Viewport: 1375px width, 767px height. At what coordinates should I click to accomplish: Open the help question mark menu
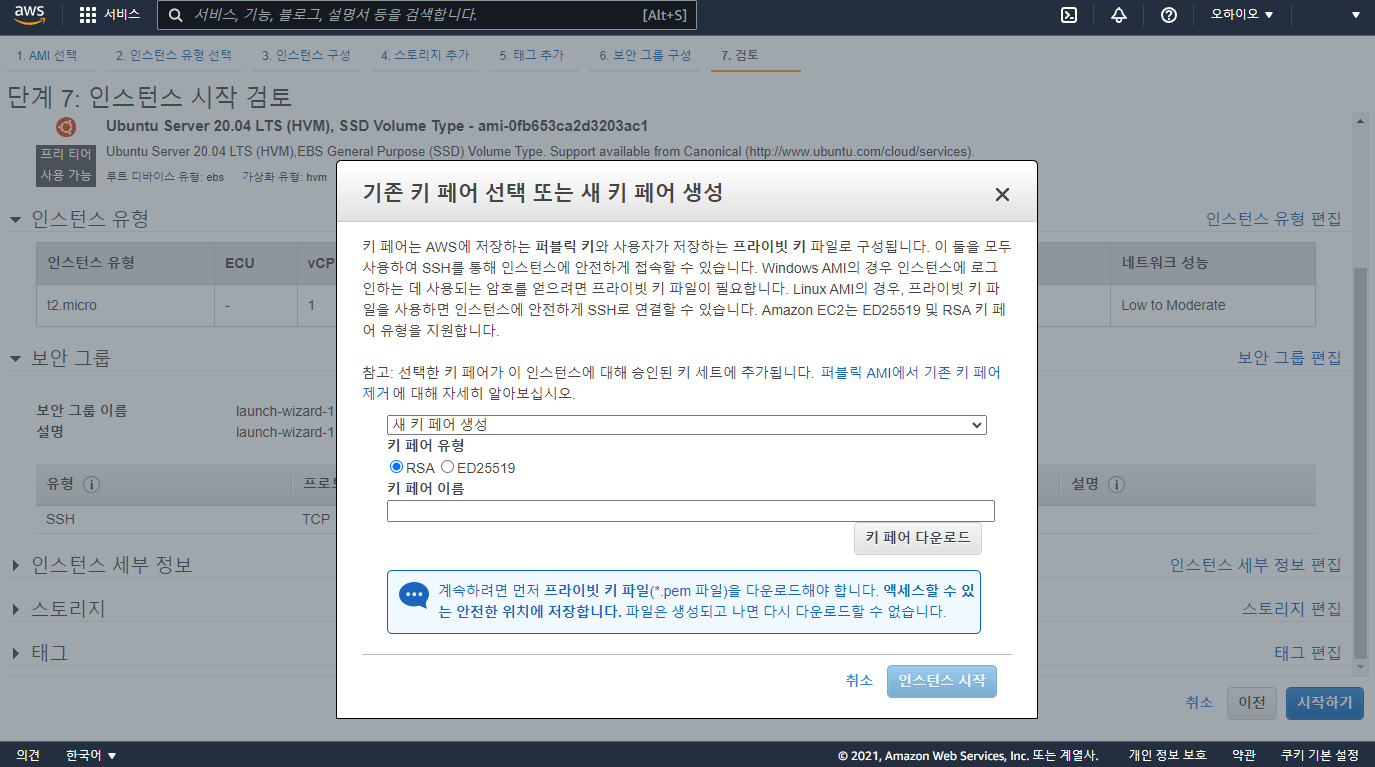[1169, 15]
